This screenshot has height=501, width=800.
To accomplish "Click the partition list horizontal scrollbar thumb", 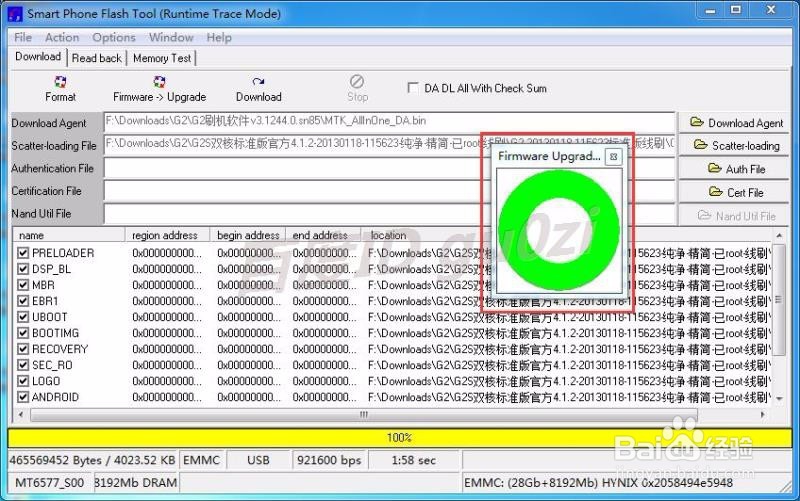I will pos(364,415).
